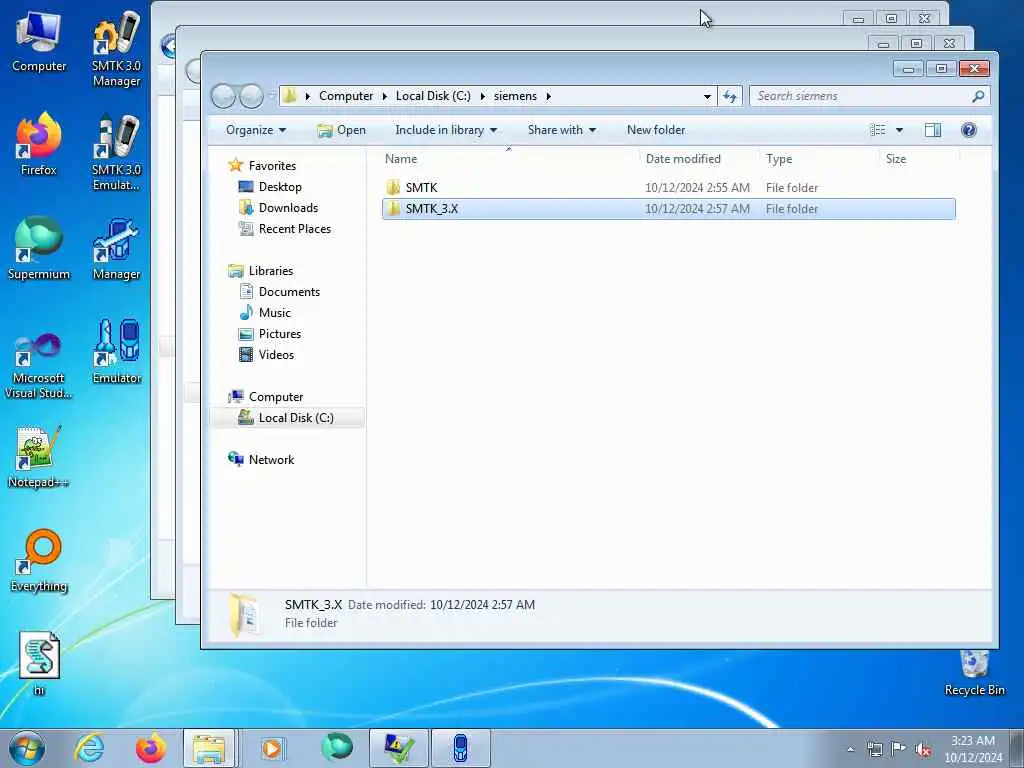Click the Computer breadcrumb in address bar
Image resolution: width=1024 pixels, height=768 pixels.
(345, 96)
